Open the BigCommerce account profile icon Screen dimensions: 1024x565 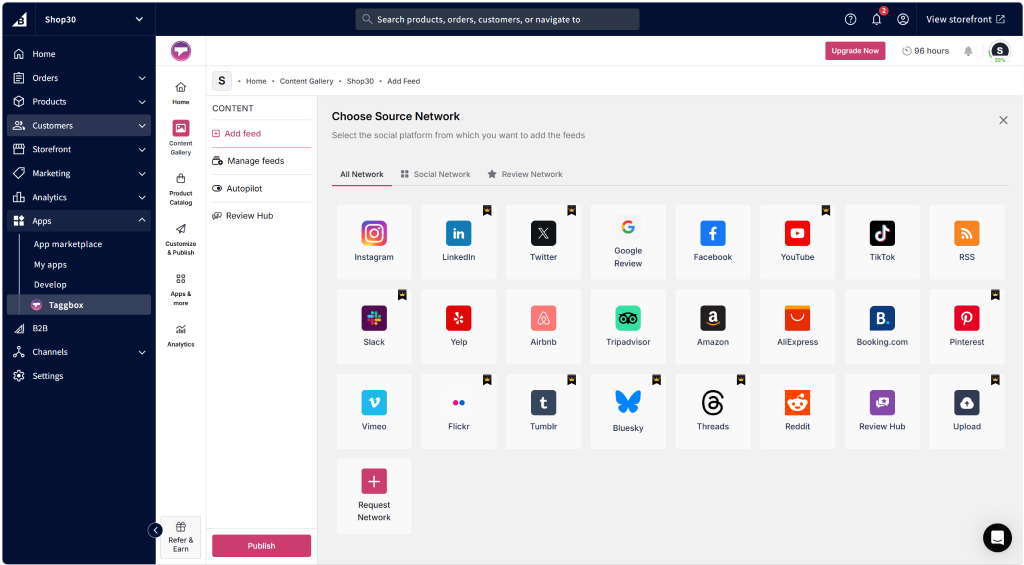903,20
